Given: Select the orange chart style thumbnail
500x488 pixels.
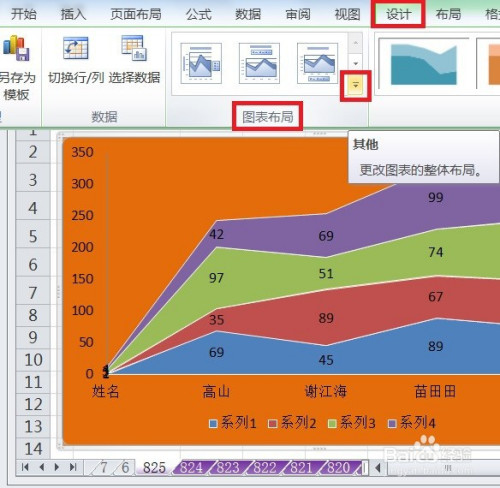Looking at the screenshot, I should [x=488, y=64].
